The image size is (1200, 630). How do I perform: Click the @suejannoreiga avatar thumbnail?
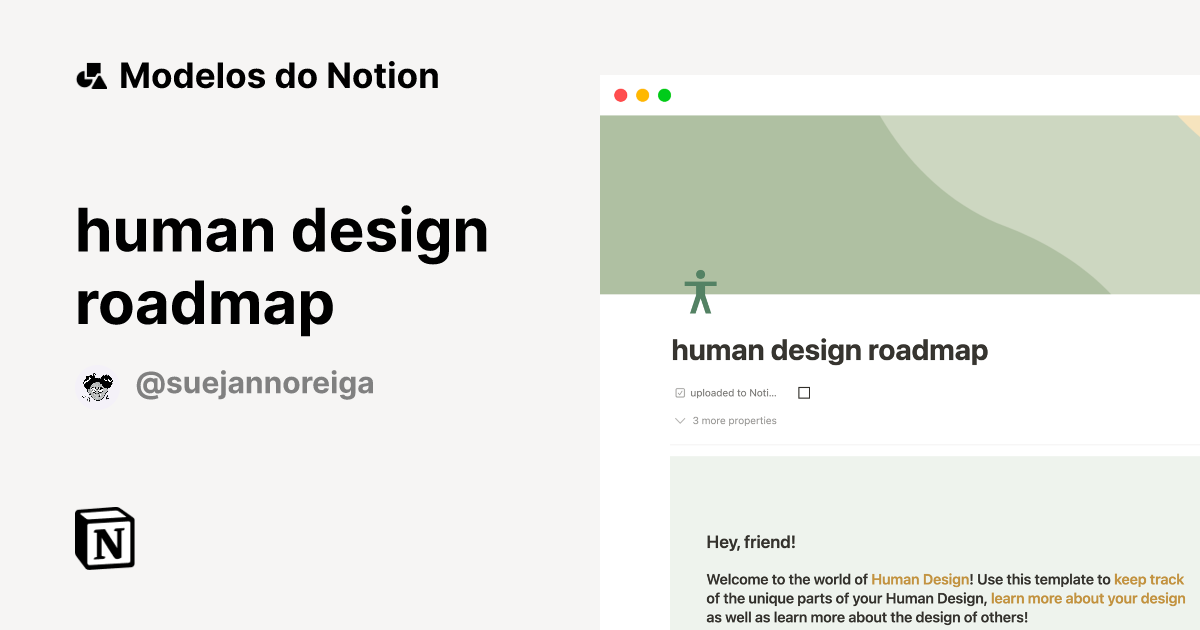[x=97, y=383]
